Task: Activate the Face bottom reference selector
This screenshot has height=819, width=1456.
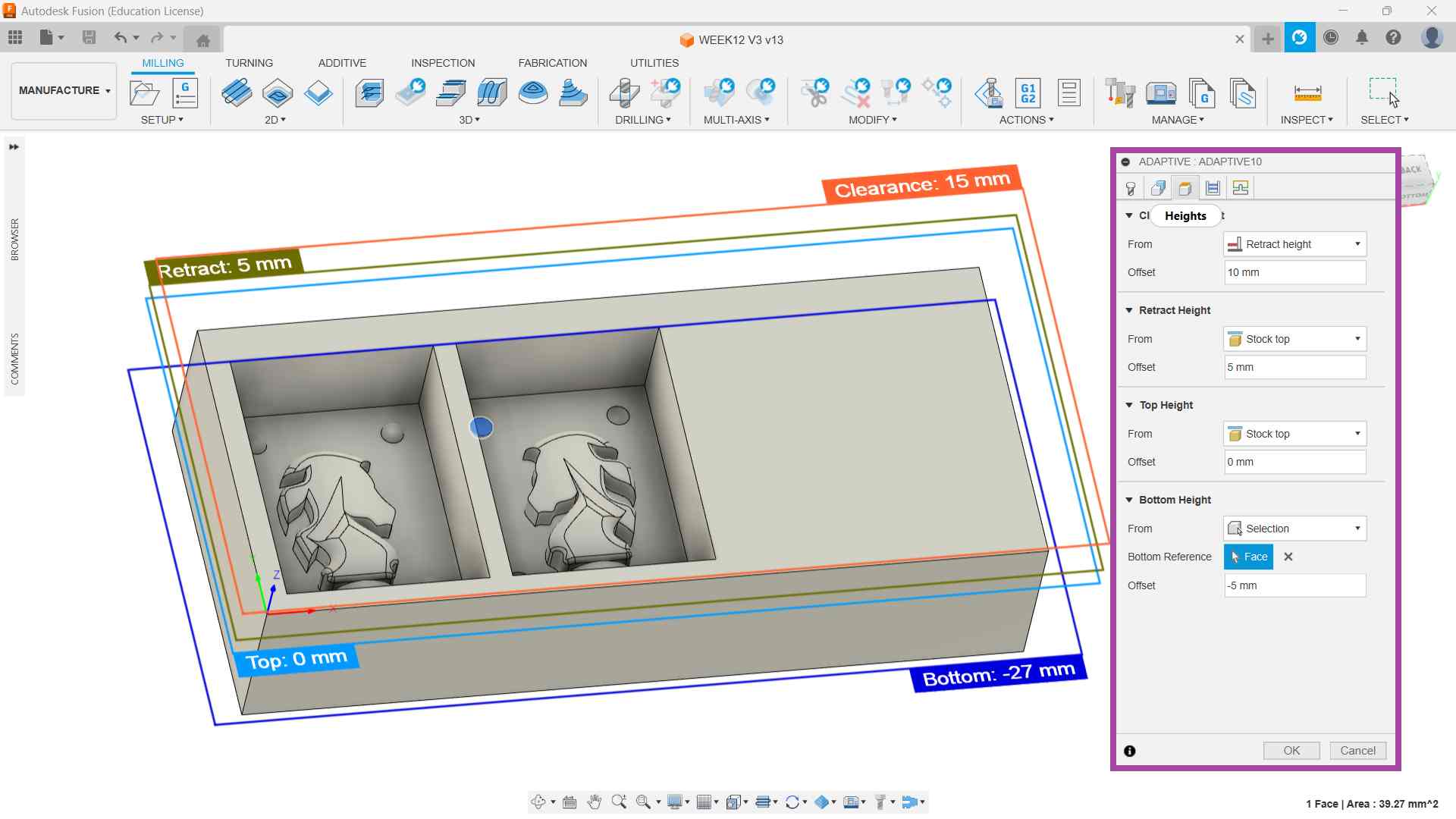Action: tap(1248, 557)
